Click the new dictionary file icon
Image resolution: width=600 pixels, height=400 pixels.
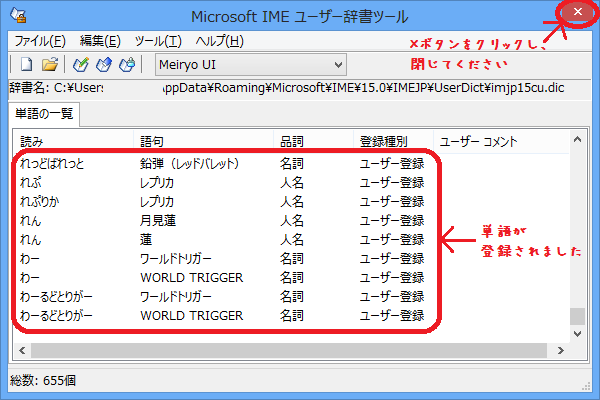pyautogui.click(x=26, y=64)
